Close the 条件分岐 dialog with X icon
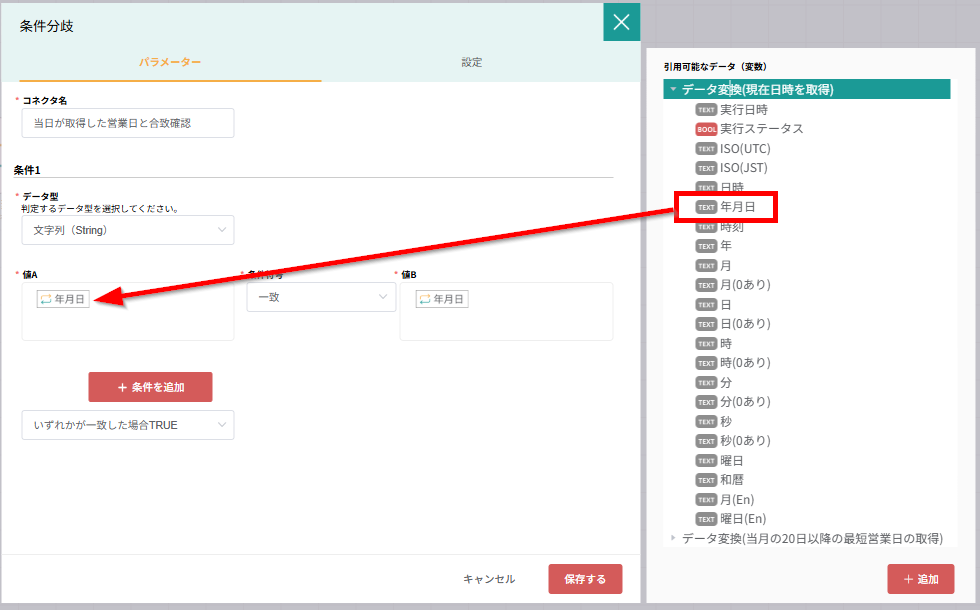980x610 pixels. tap(621, 22)
